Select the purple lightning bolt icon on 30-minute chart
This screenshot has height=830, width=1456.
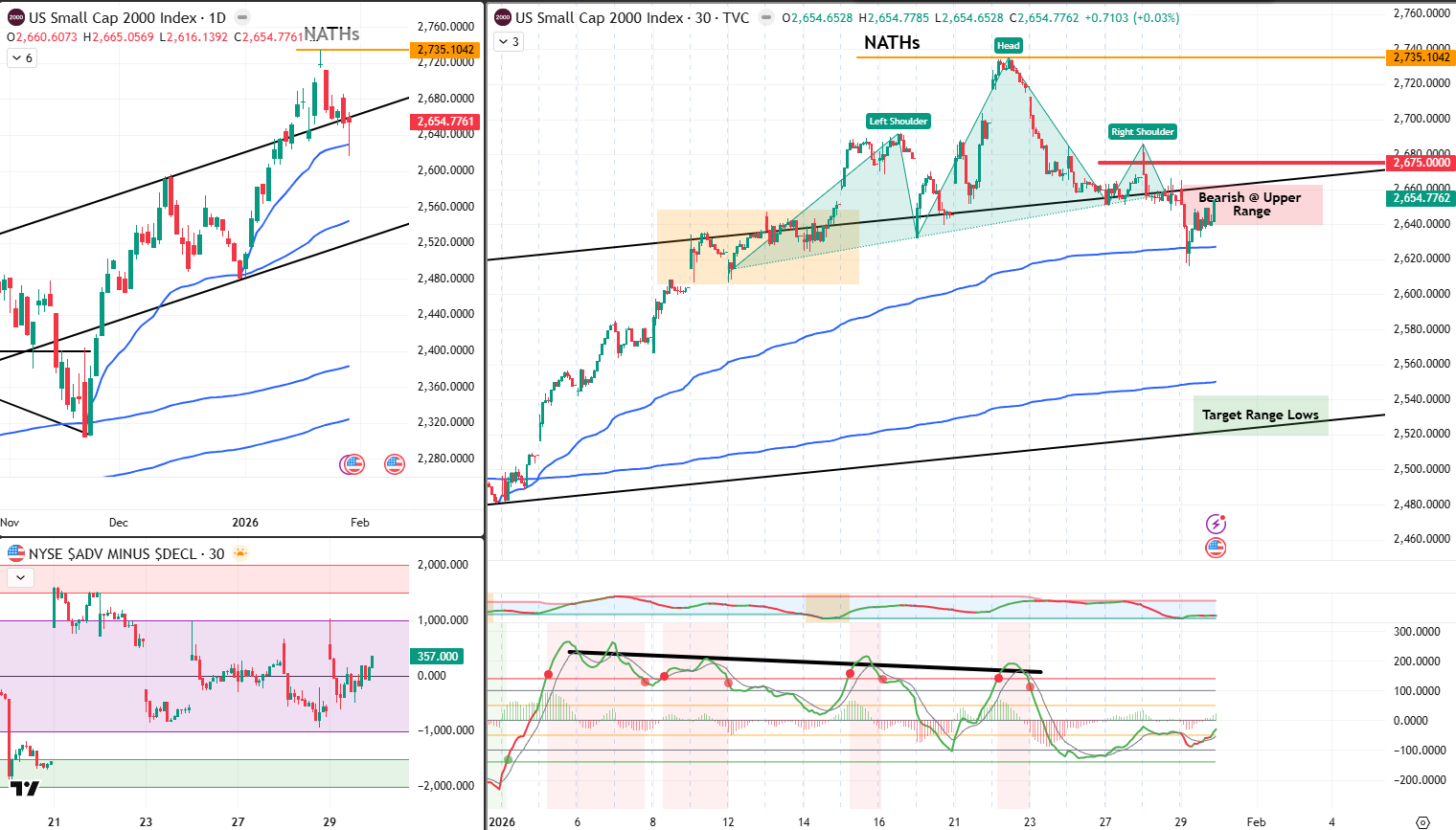[x=1215, y=522]
